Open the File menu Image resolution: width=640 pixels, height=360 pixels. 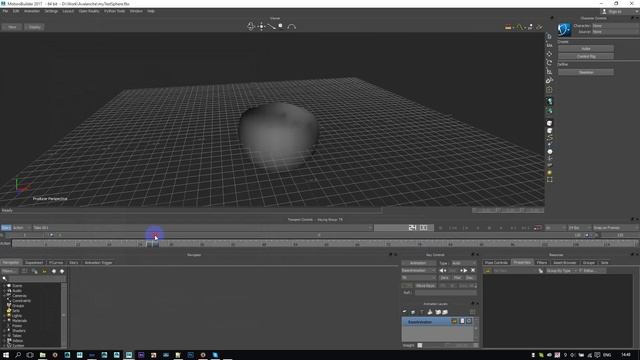tap(5, 11)
